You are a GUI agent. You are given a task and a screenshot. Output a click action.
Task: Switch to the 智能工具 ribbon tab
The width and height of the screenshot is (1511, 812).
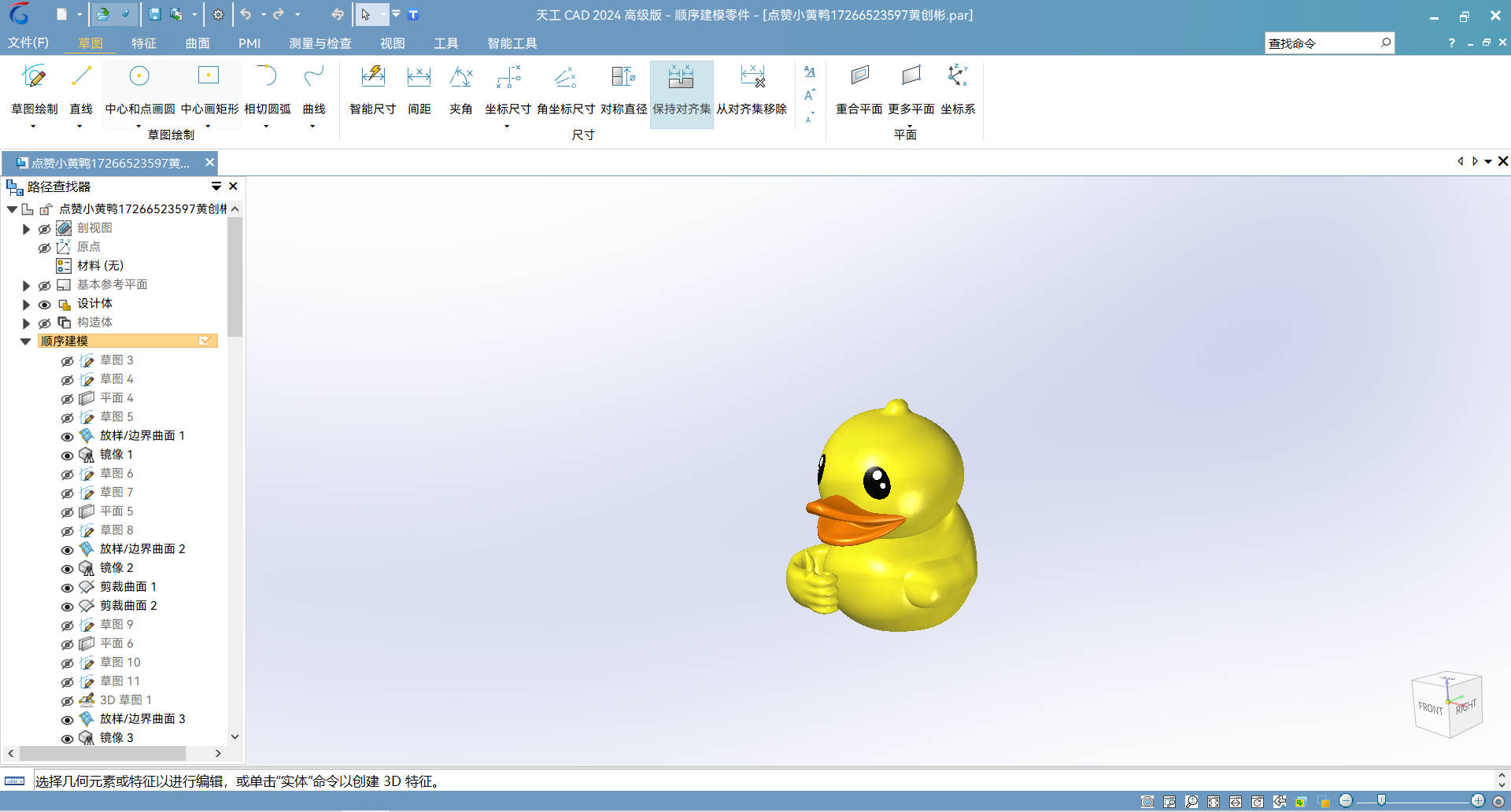(512, 43)
